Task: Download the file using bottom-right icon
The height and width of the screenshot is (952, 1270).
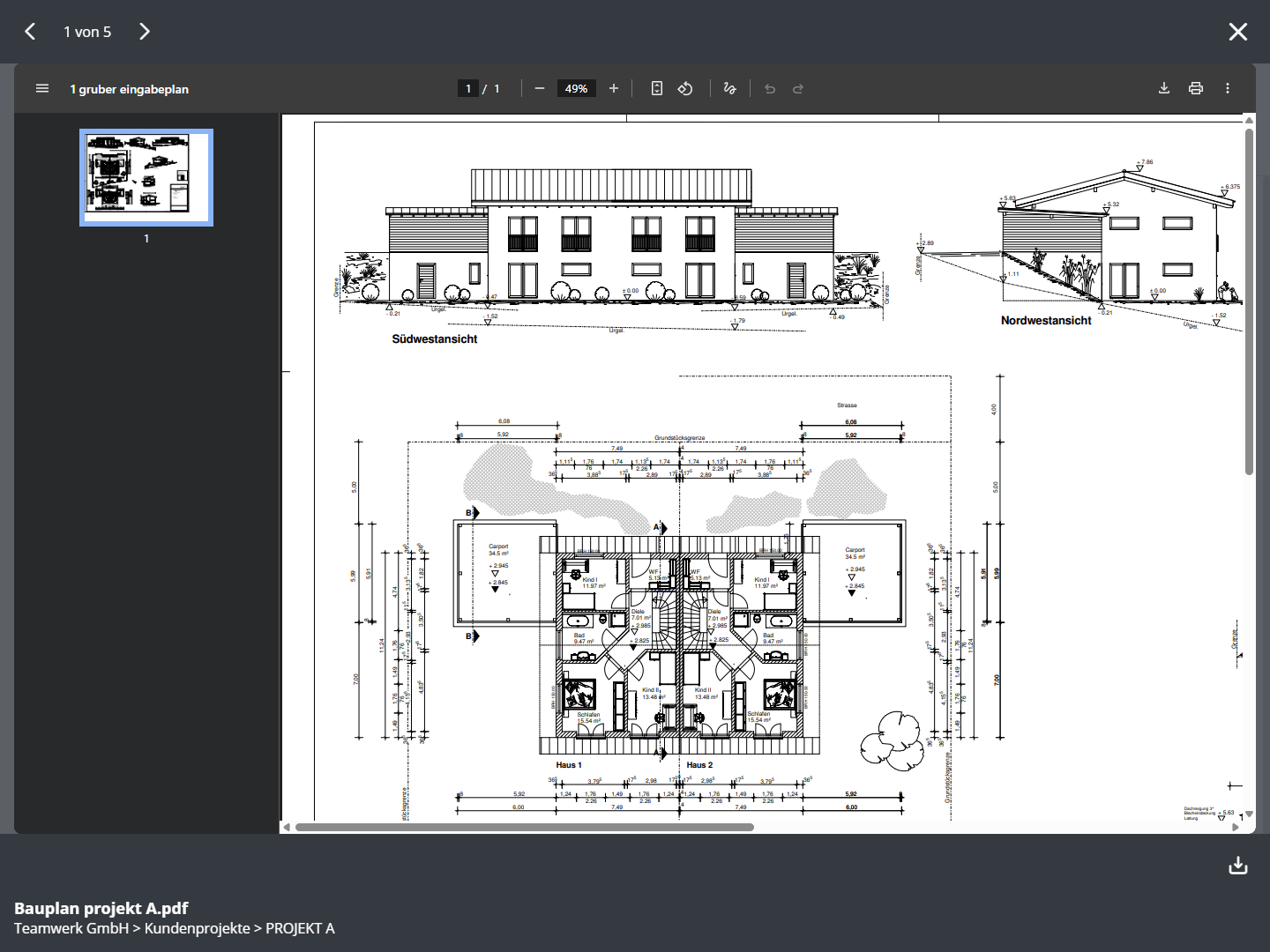Action: [1238, 866]
